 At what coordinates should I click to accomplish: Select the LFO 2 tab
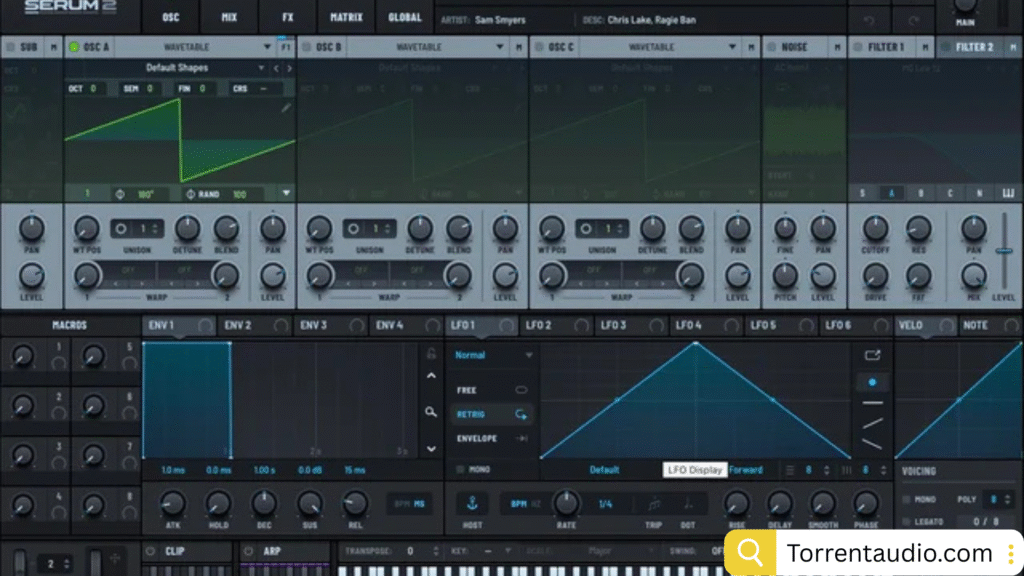(539, 325)
